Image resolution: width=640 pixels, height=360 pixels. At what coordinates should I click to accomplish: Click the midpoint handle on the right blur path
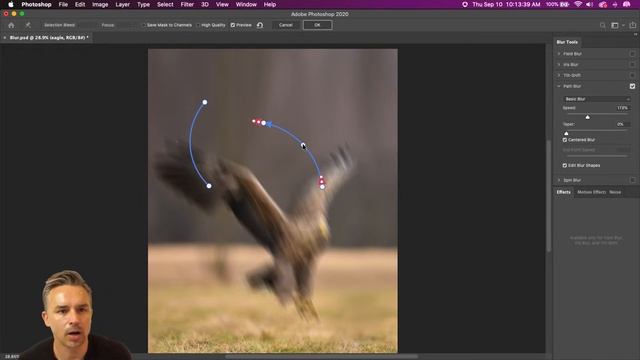tap(303, 145)
